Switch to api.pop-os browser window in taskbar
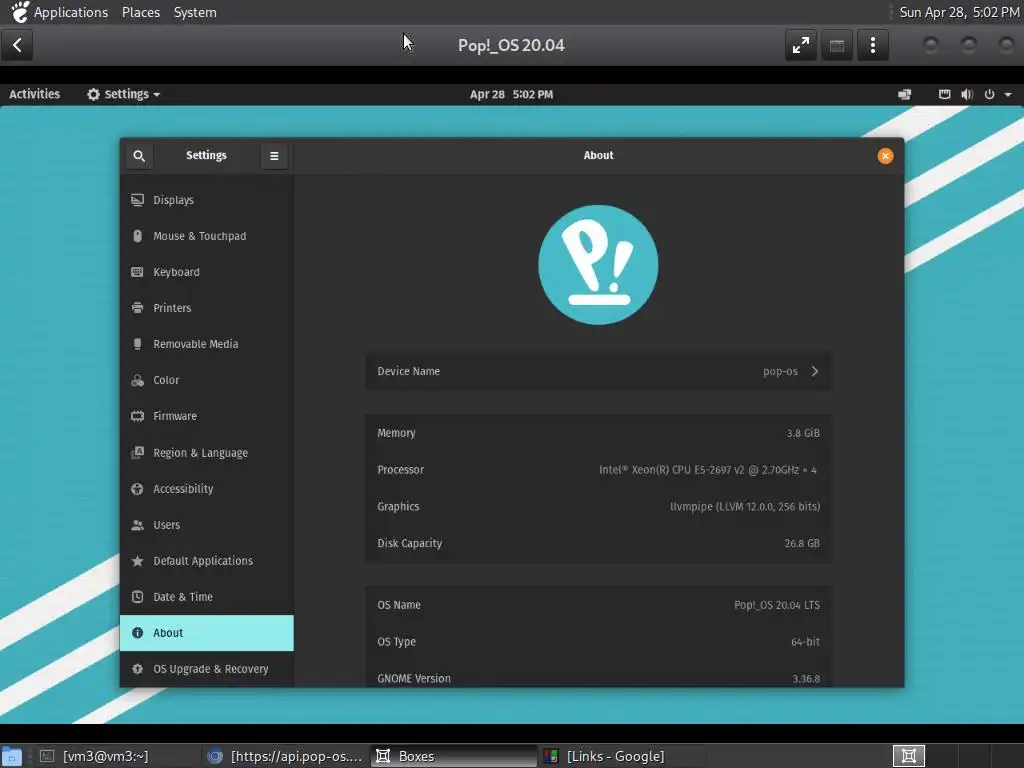1024x768 pixels. click(284, 756)
